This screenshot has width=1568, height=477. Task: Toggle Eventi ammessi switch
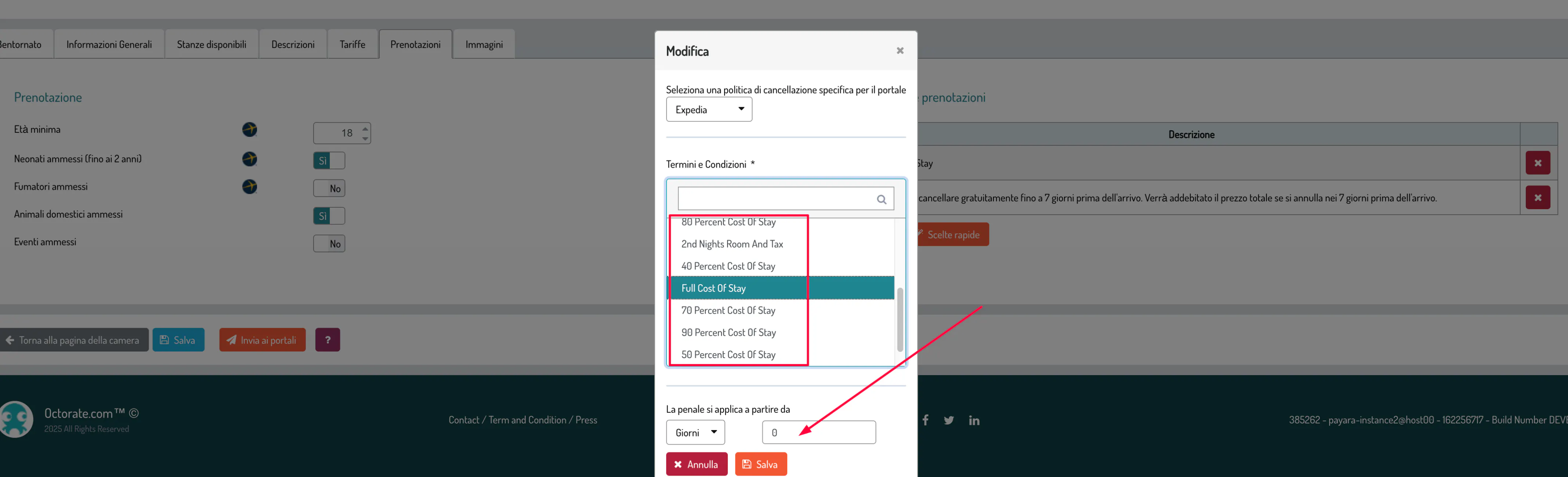click(329, 244)
